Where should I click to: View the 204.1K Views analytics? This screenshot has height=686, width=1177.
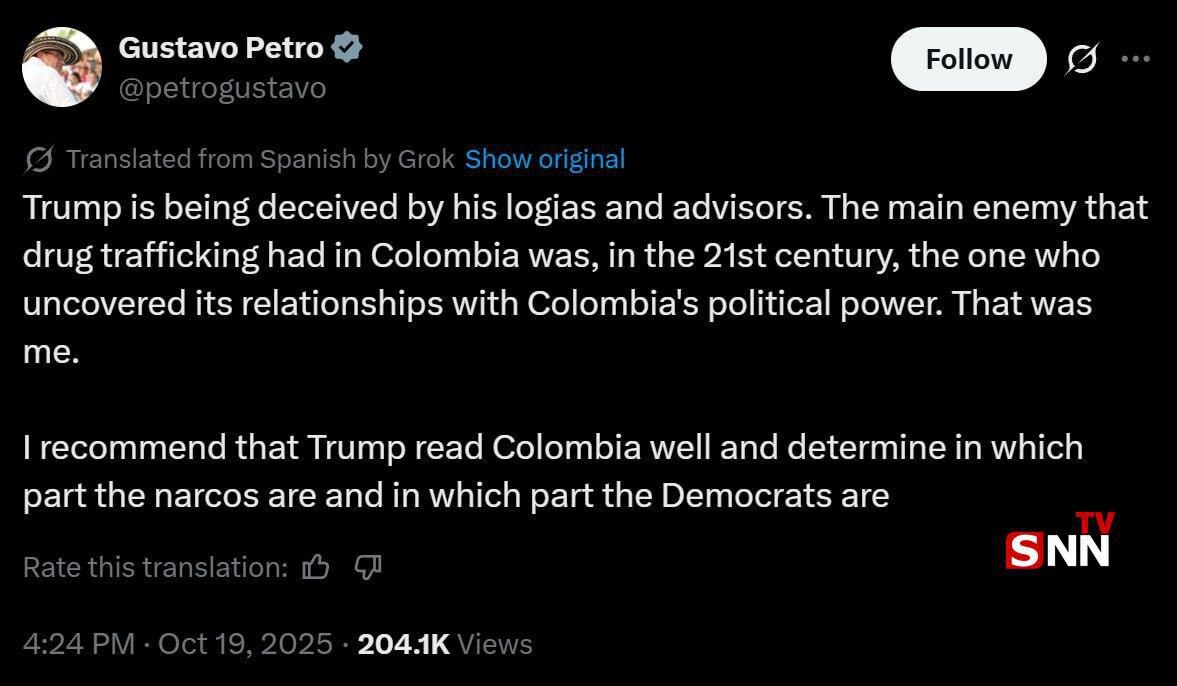444,644
